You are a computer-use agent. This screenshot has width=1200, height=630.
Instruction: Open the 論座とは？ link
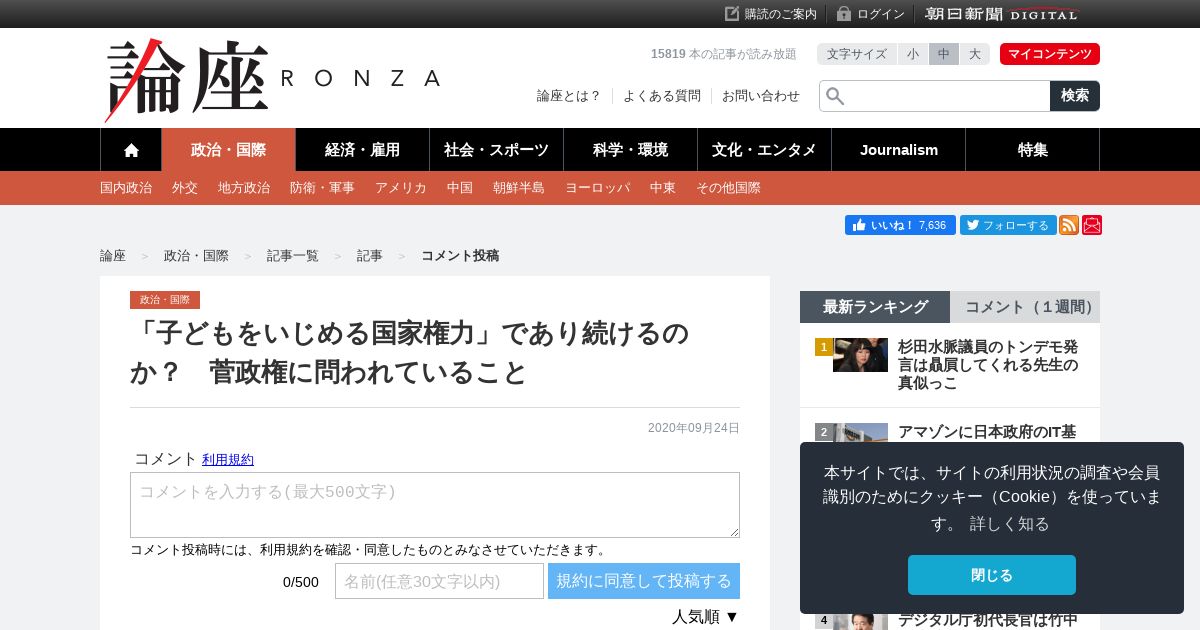coord(569,96)
